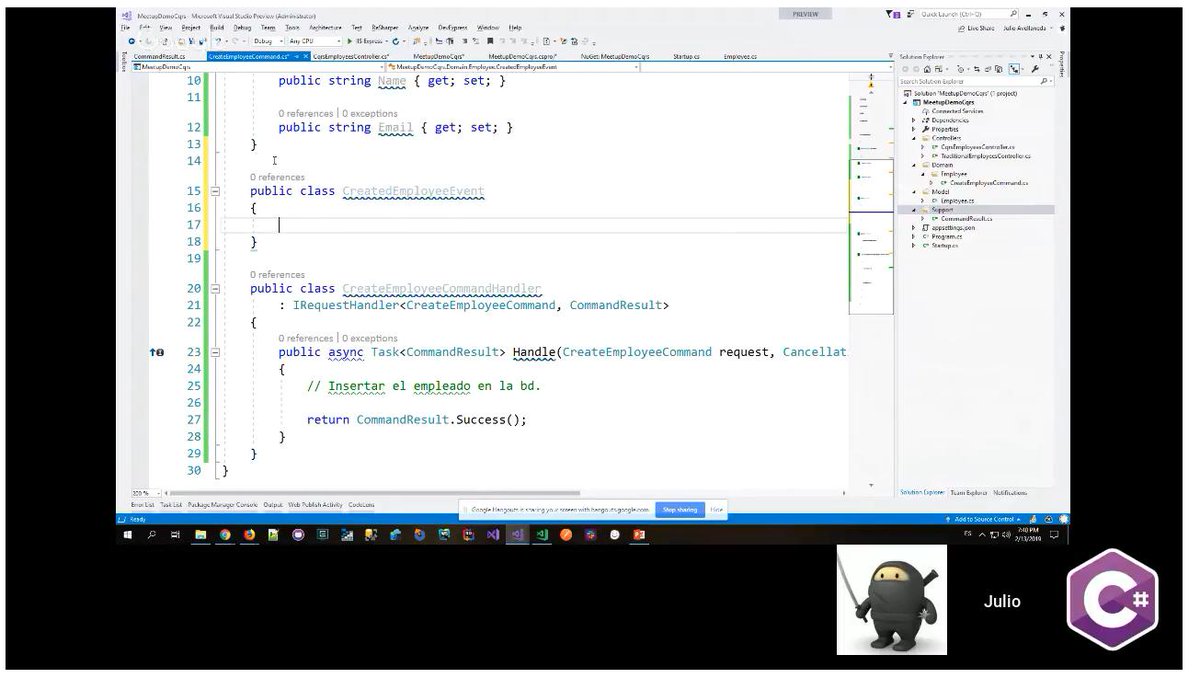Click Hide in the Hangouts sharing bar
Screen dimensions: 1200x678
click(x=716, y=510)
